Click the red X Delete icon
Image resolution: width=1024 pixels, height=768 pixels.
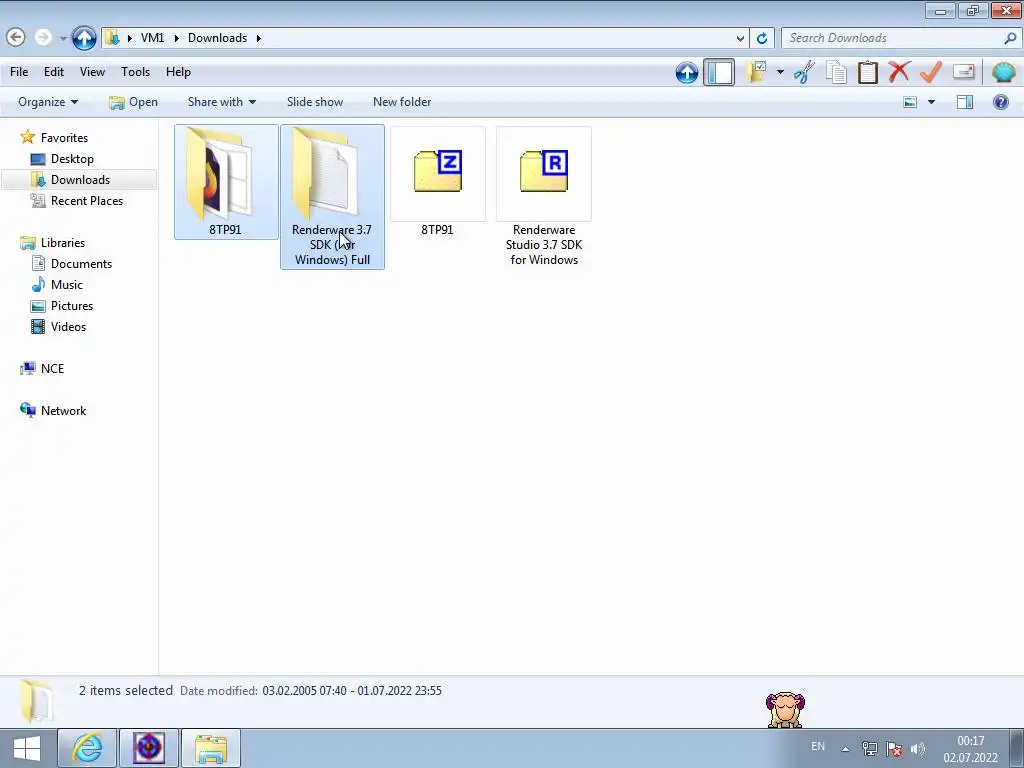(899, 71)
